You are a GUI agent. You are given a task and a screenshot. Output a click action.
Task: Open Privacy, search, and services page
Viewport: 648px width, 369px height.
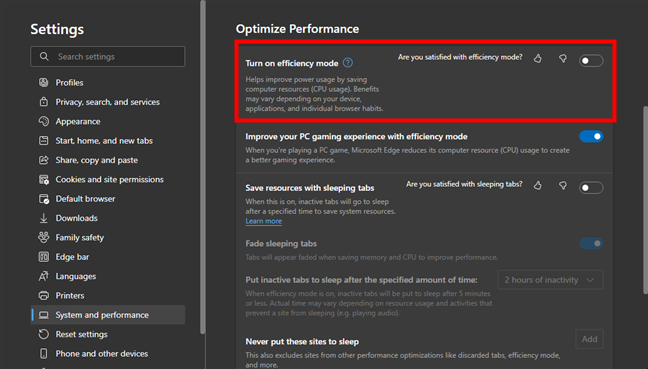(107, 102)
